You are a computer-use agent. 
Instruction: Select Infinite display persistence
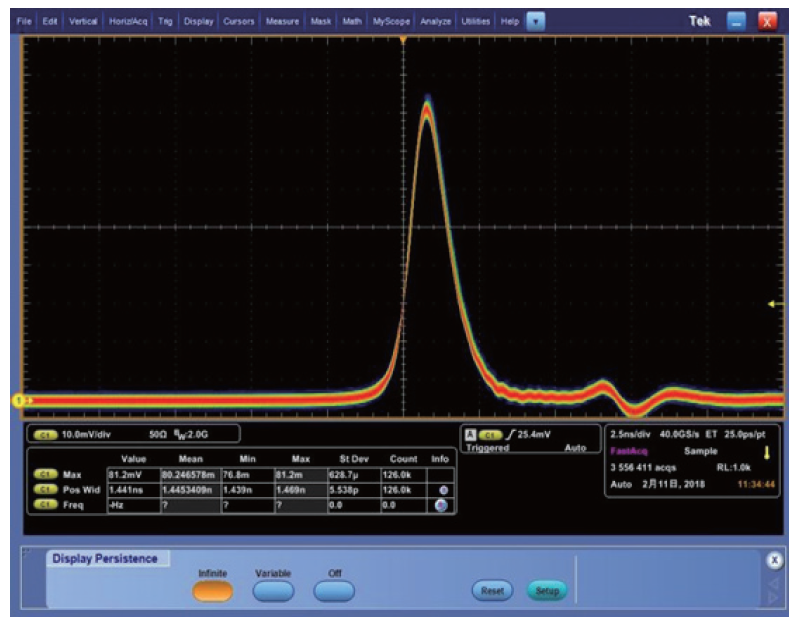pyautogui.click(x=211, y=591)
